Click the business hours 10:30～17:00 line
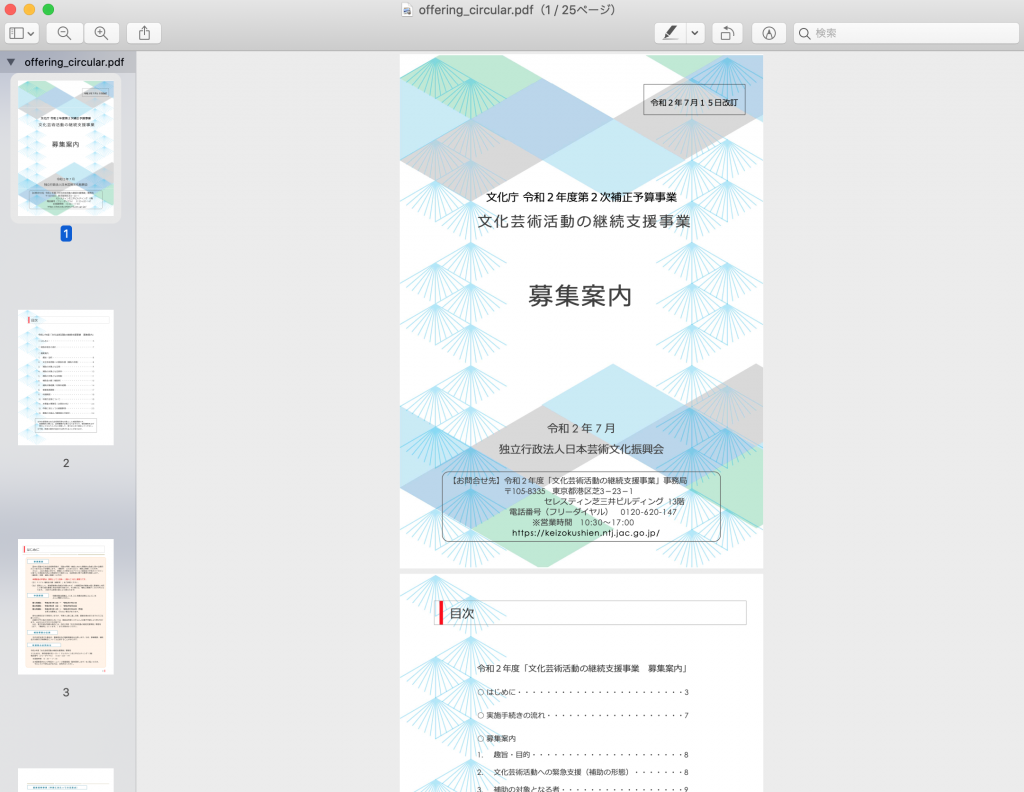Image resolution: width=1024 pixels, height=792 pixels. (x=583, y=522)
